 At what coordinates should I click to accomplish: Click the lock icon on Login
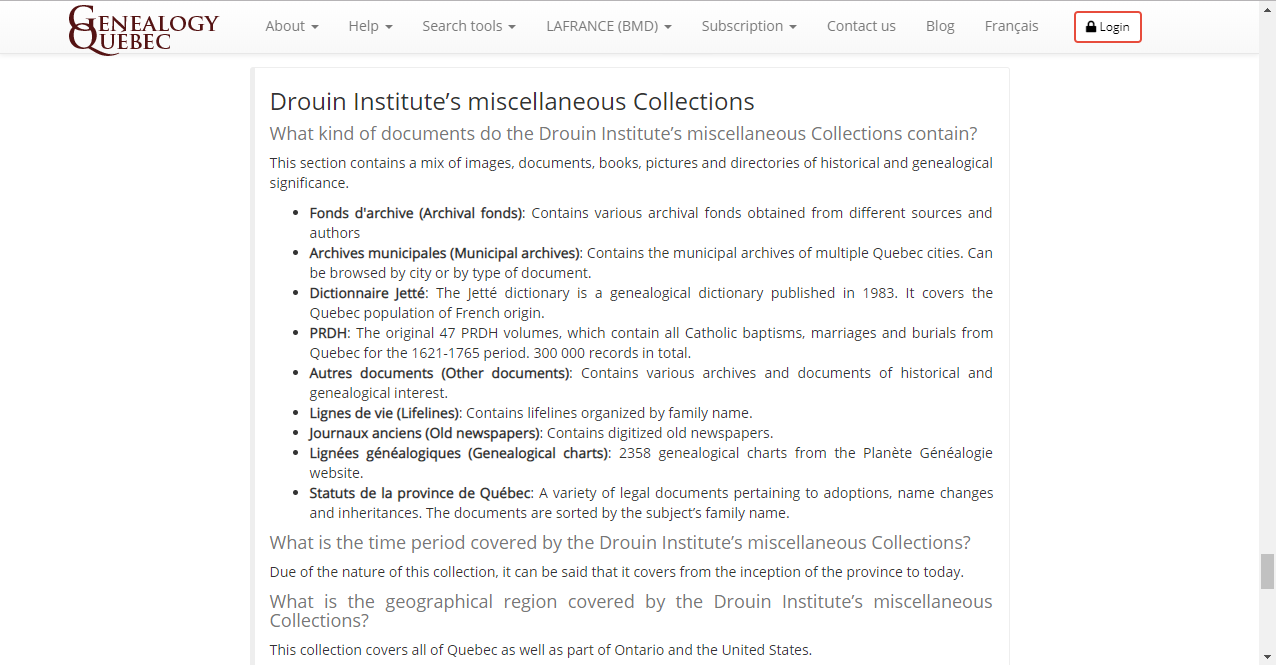click(1091, 27)
